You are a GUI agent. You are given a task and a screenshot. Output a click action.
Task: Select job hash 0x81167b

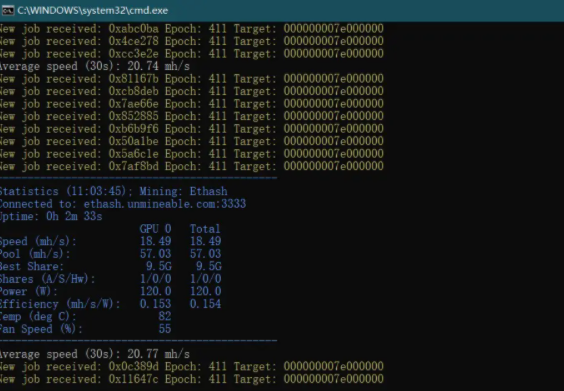pyautogui.click(x=133, y=79)
